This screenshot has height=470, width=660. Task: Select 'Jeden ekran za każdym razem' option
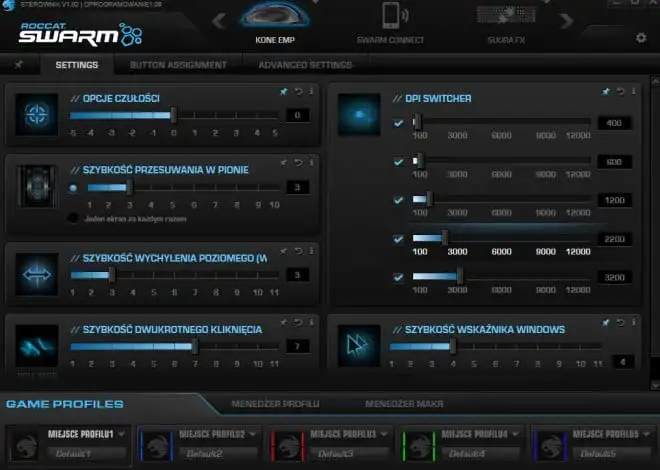coord(73,218)
